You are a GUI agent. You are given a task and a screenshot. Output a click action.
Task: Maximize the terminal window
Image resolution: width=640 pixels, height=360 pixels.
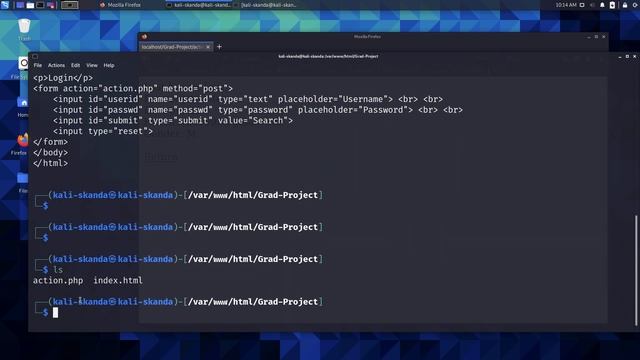pyautogui.click(x=627, y=56)
